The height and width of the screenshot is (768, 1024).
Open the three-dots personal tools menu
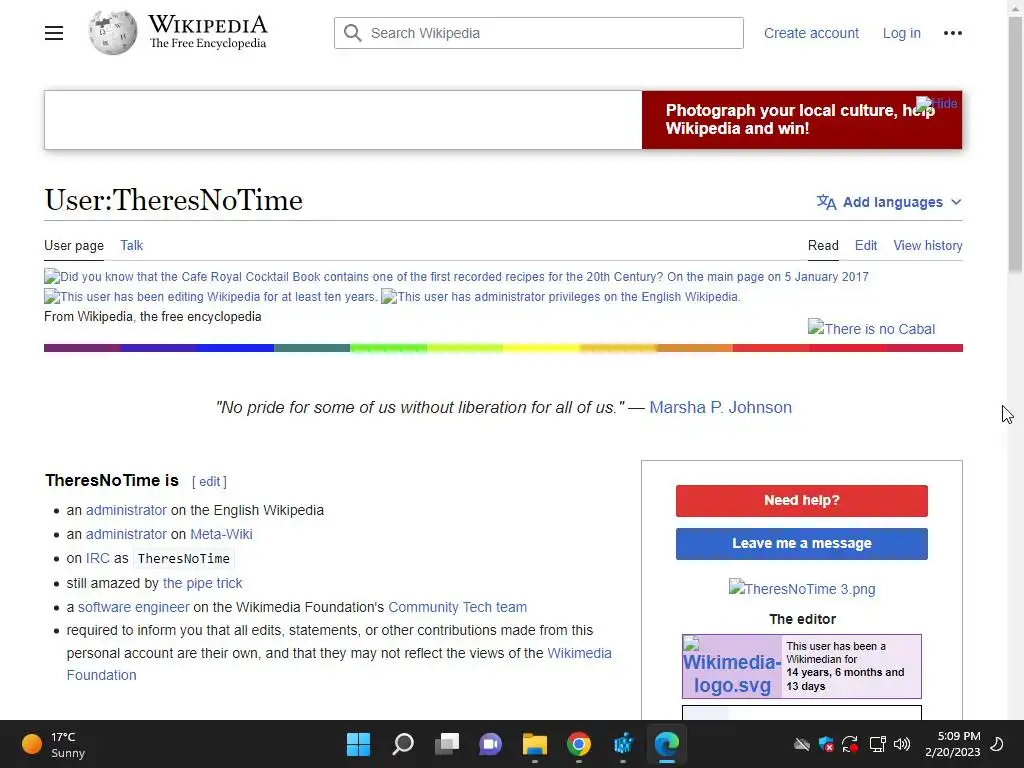point(953,33)
